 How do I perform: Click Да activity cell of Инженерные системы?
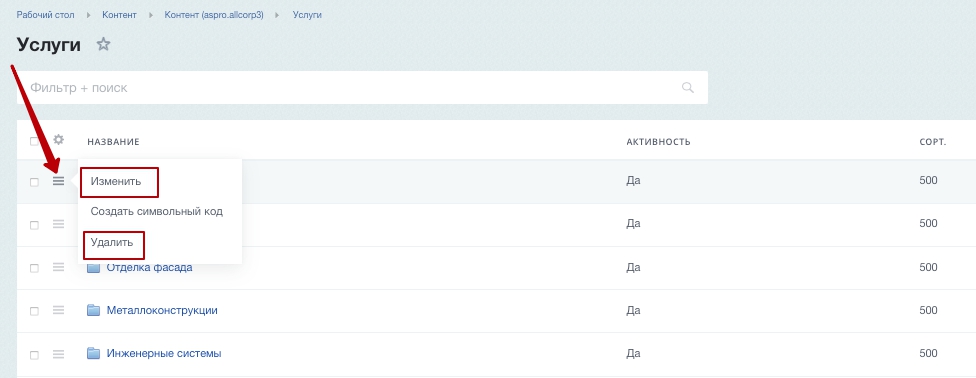(633, 353)
